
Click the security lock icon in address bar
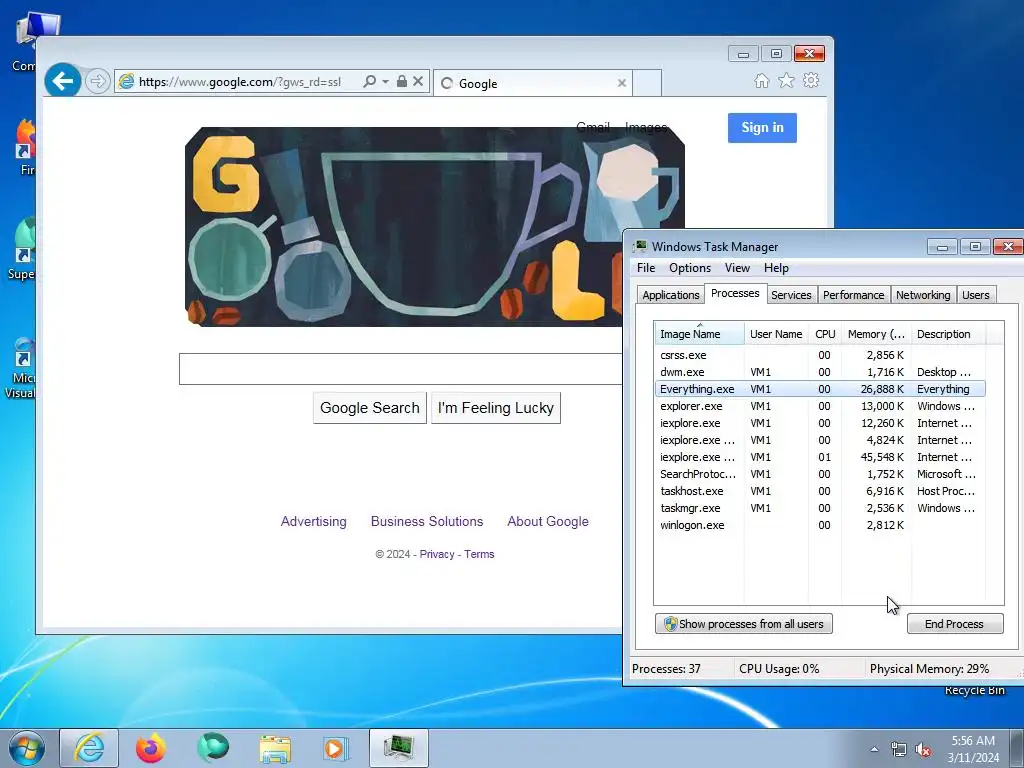coord(402,82)
